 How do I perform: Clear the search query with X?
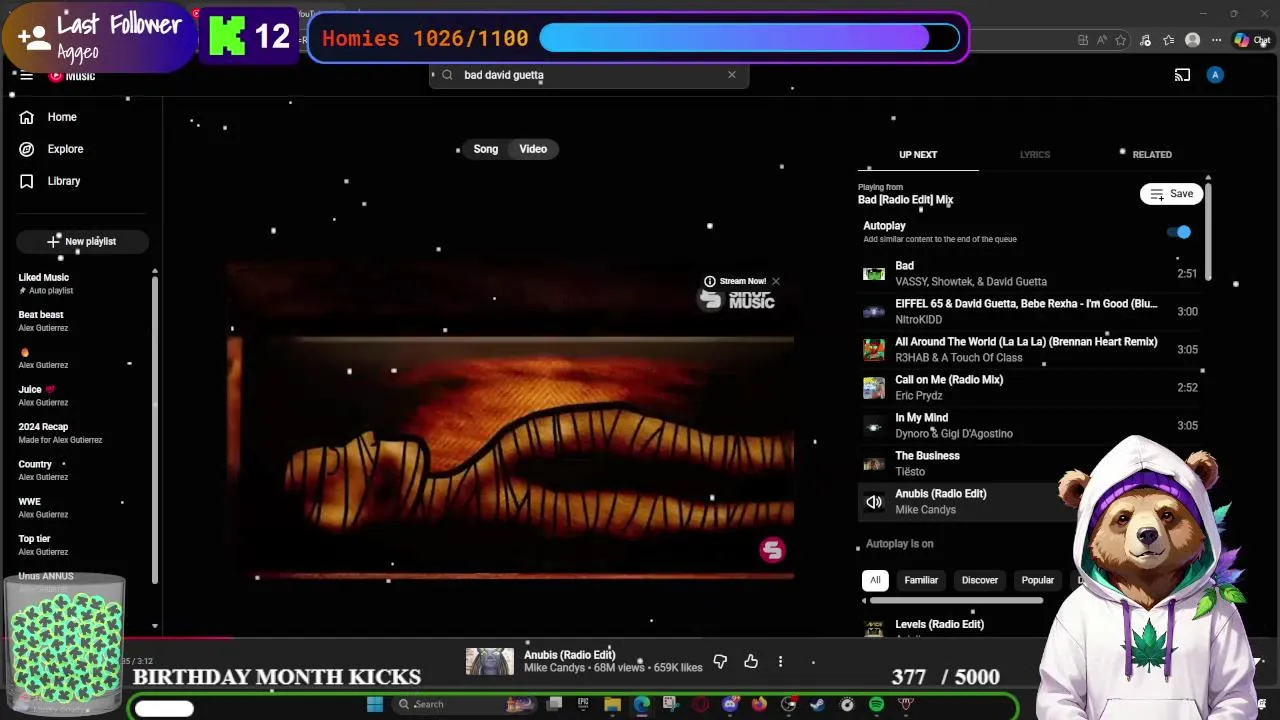[x=732, y=75]
